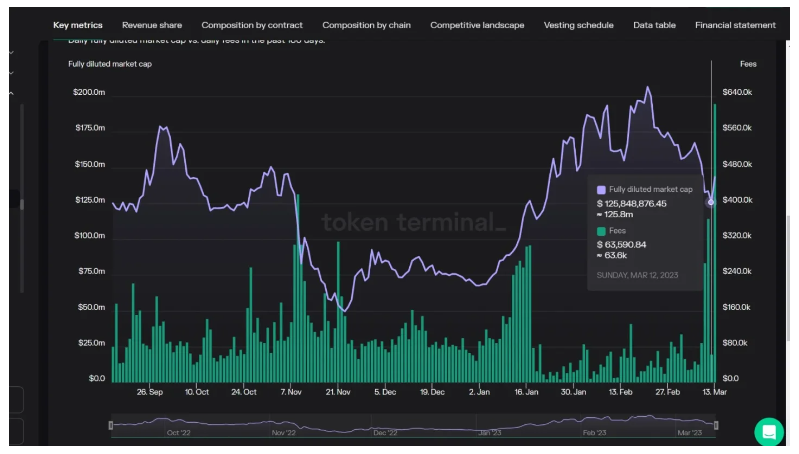Click the '27. Feb' x-axis label
The height and width of the screenshot is (454, 799).
pyautogui.click(x=668, y=392)
